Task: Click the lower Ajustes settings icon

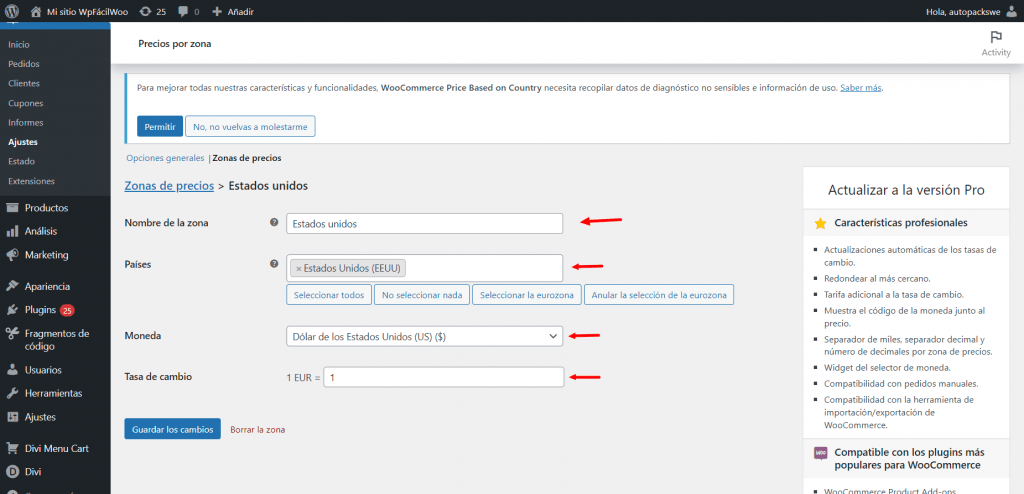Action: coord(12,417)
